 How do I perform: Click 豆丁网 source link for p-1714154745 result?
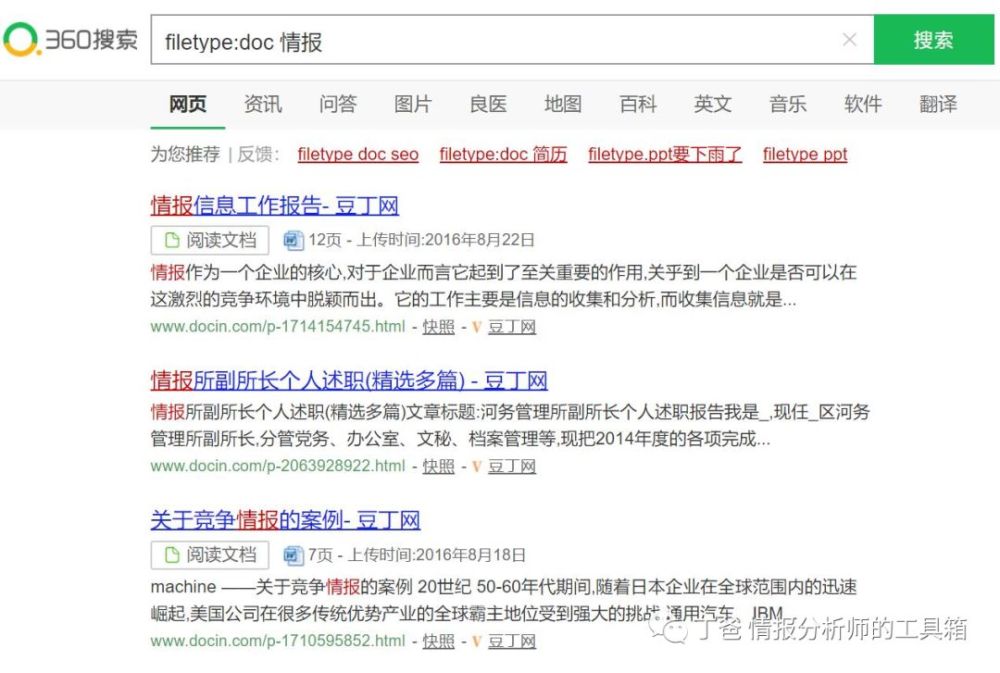(x=511, y=327)
